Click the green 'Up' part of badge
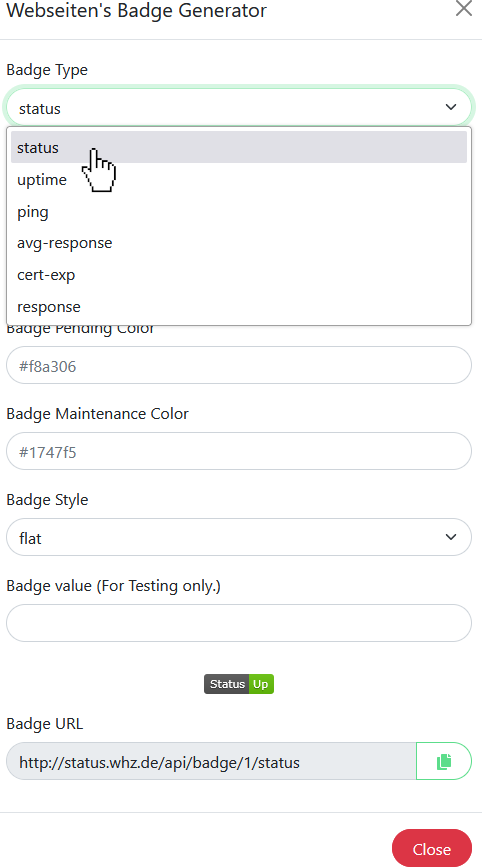 261,684
